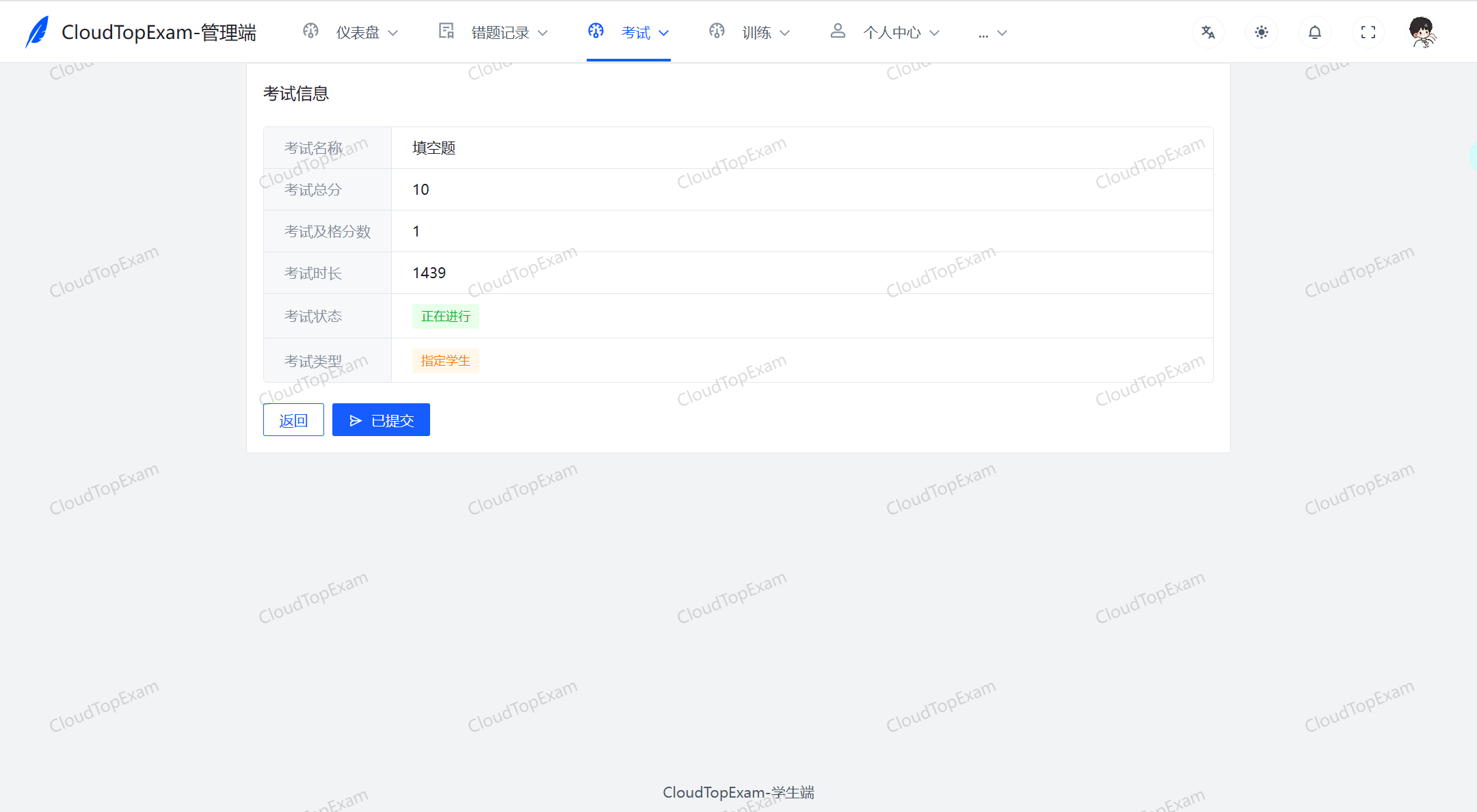Switch interface language via translate icon
This screenshot has width=1477, height=812.
[x=1208, y=31]
